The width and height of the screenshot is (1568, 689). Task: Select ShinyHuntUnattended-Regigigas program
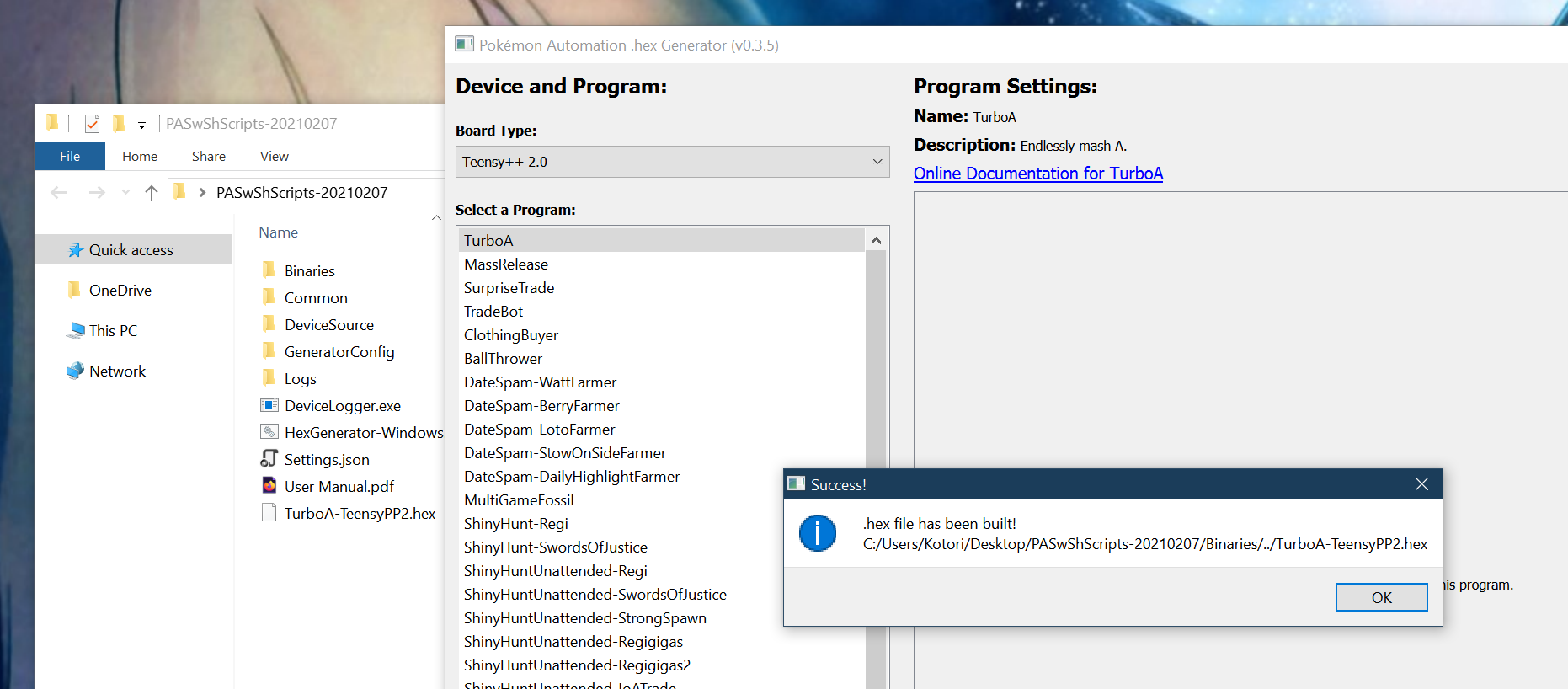pos(662,641)
